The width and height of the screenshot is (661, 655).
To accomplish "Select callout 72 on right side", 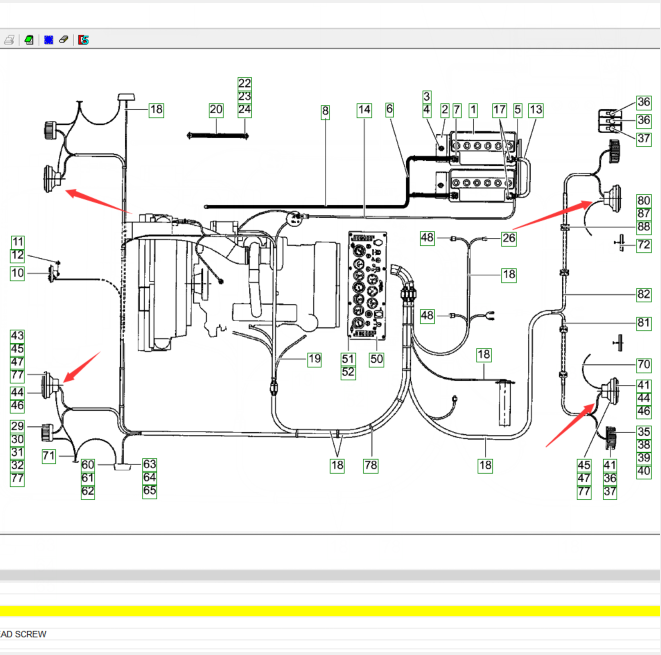I will pyautogui.click(x=643, y=245).
